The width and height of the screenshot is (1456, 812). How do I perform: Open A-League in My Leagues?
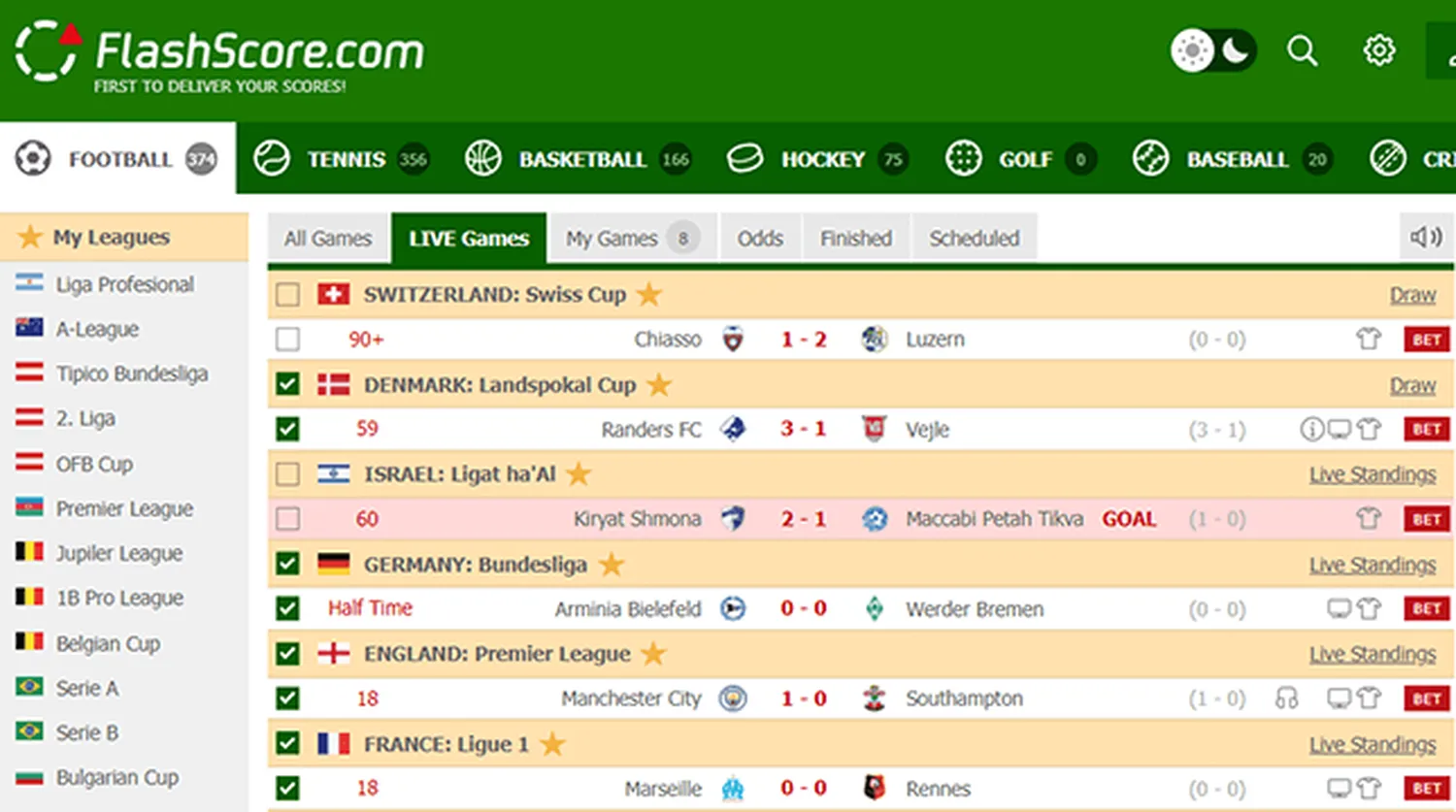click(x=97, y=329)
